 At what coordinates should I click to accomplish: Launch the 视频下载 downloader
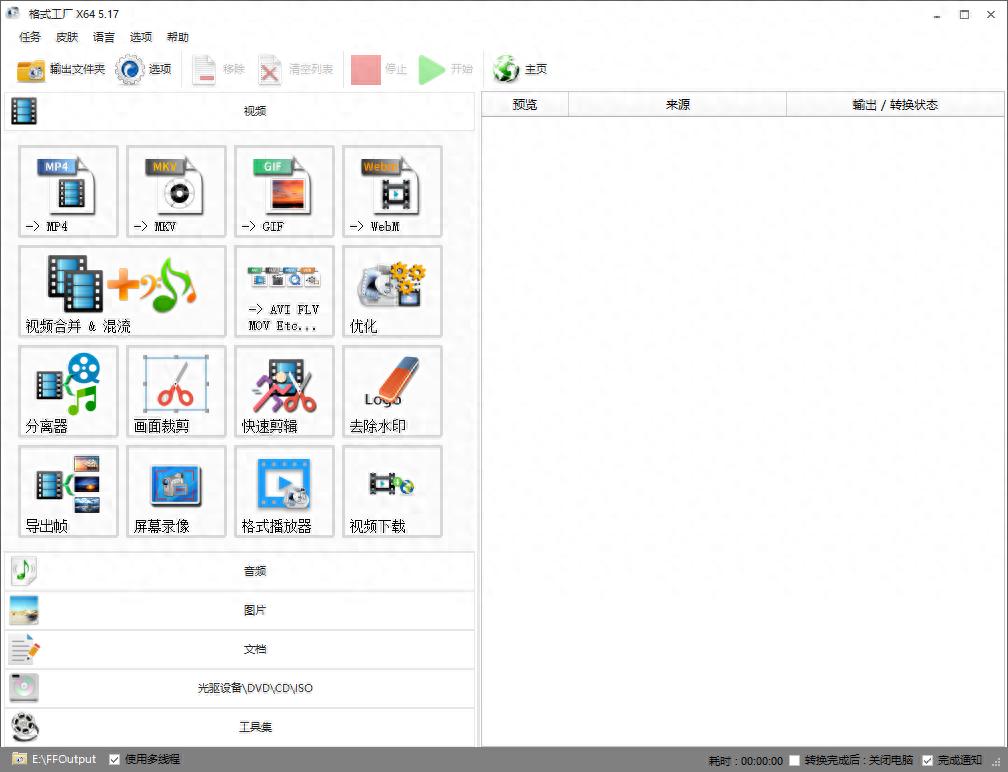[391, 491]
